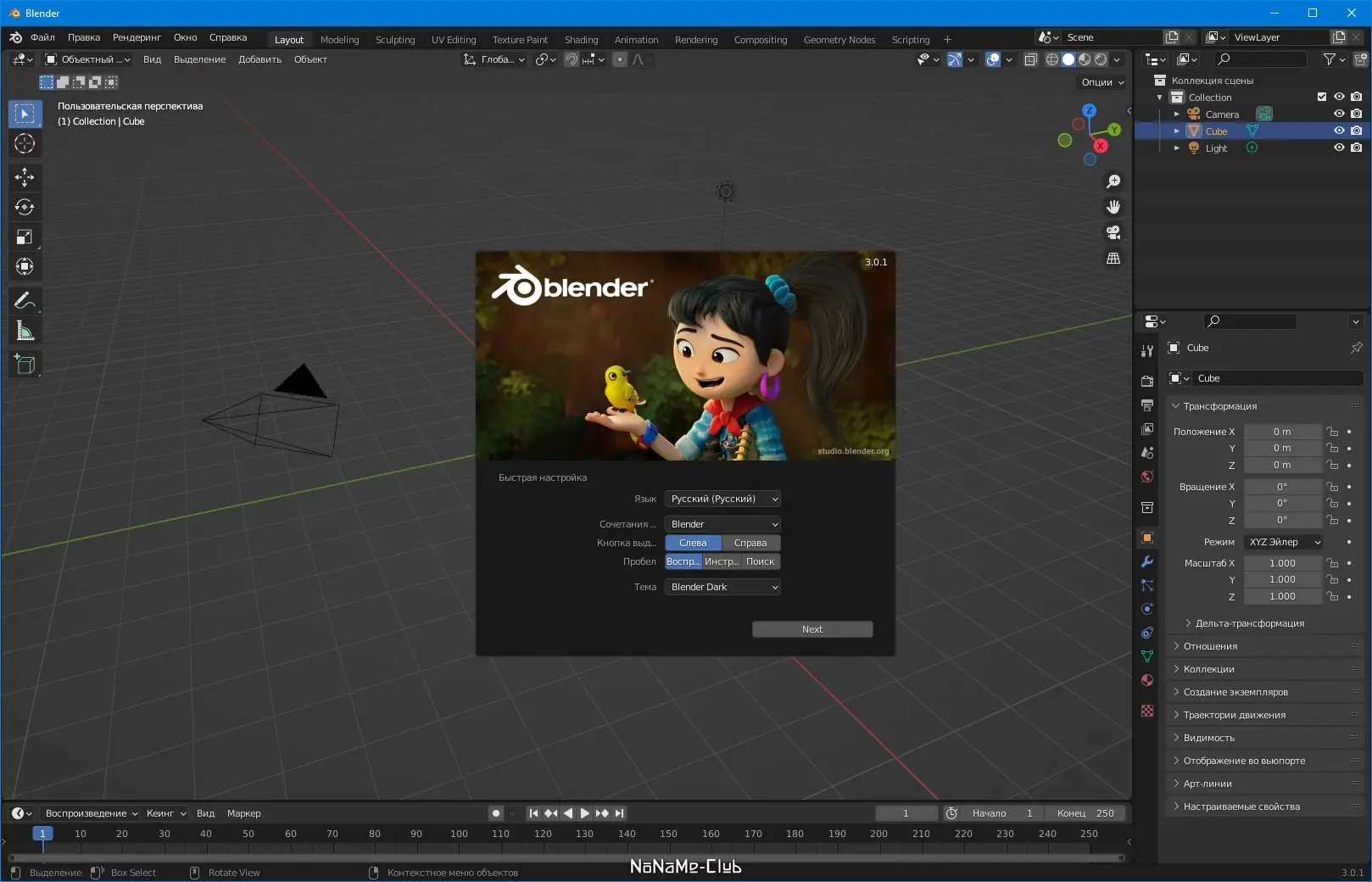Choose the Measure tool

click(x=25, y=331)
